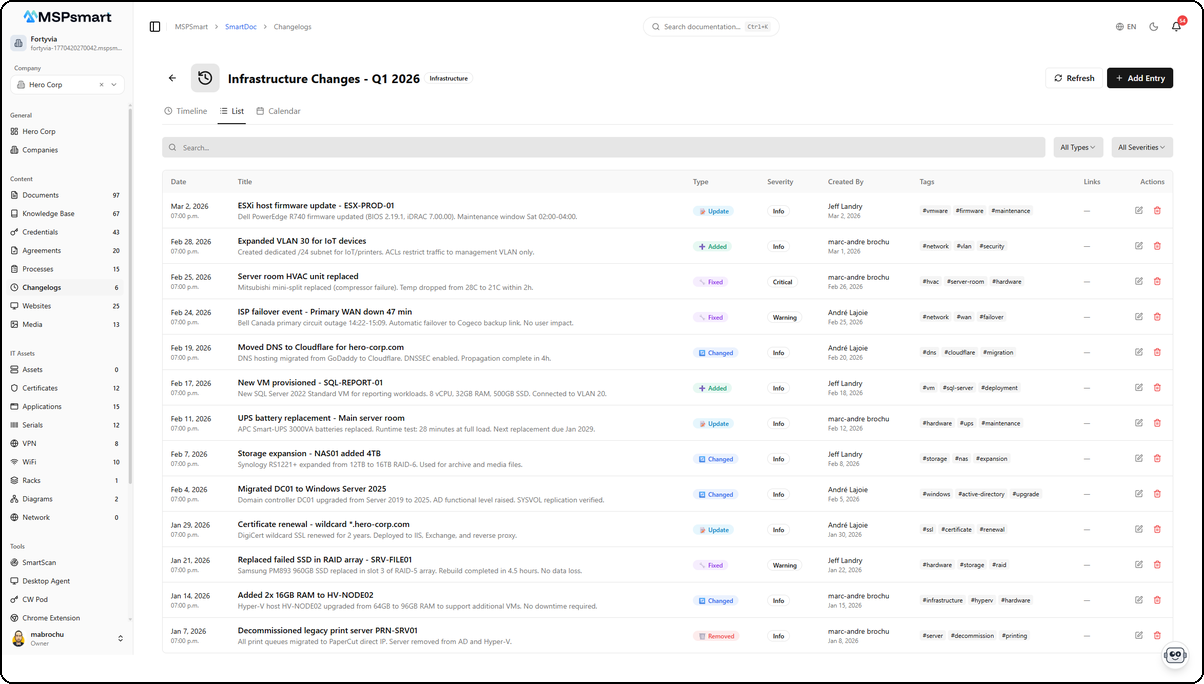Select Desktop Agent in the sidebar
Image resolution: width=1204 pixels, height=684 pixels.
49,581
